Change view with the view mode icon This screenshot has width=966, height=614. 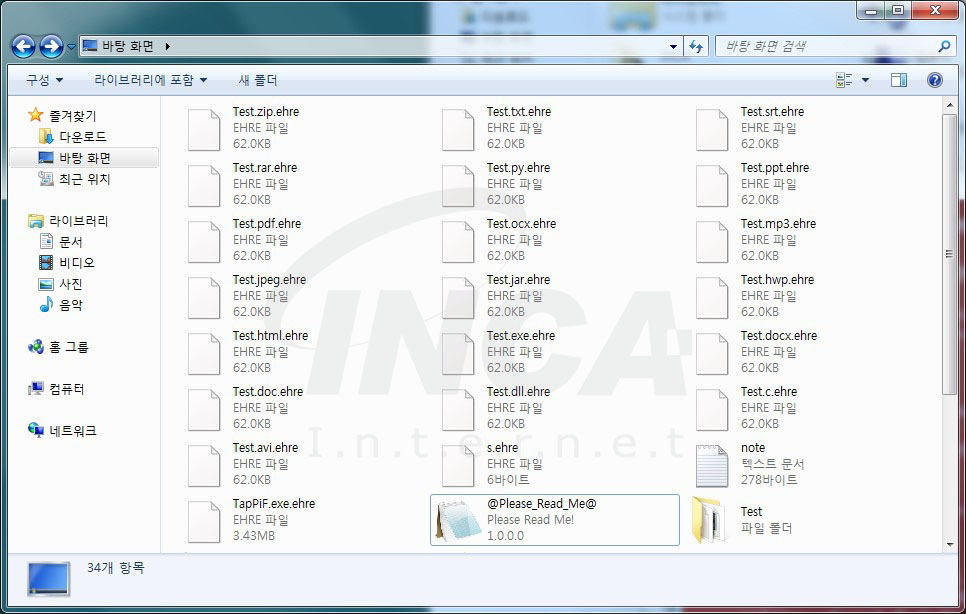844,80
